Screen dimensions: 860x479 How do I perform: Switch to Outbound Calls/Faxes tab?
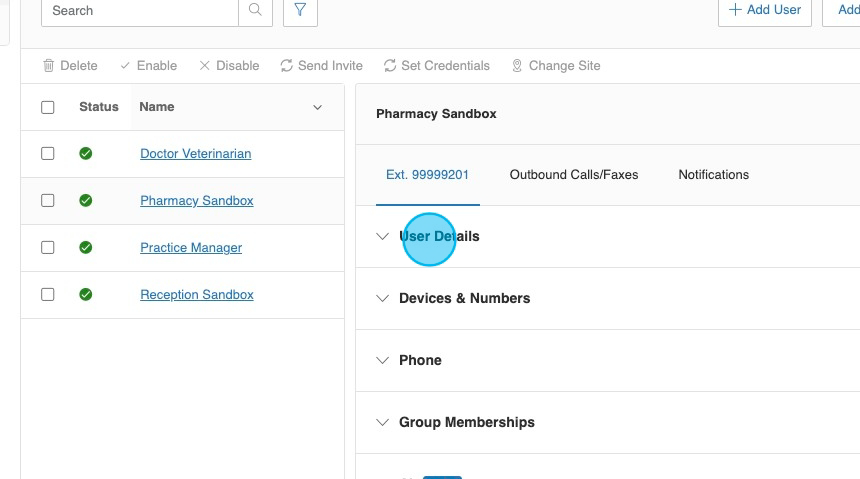pos(573,175)
